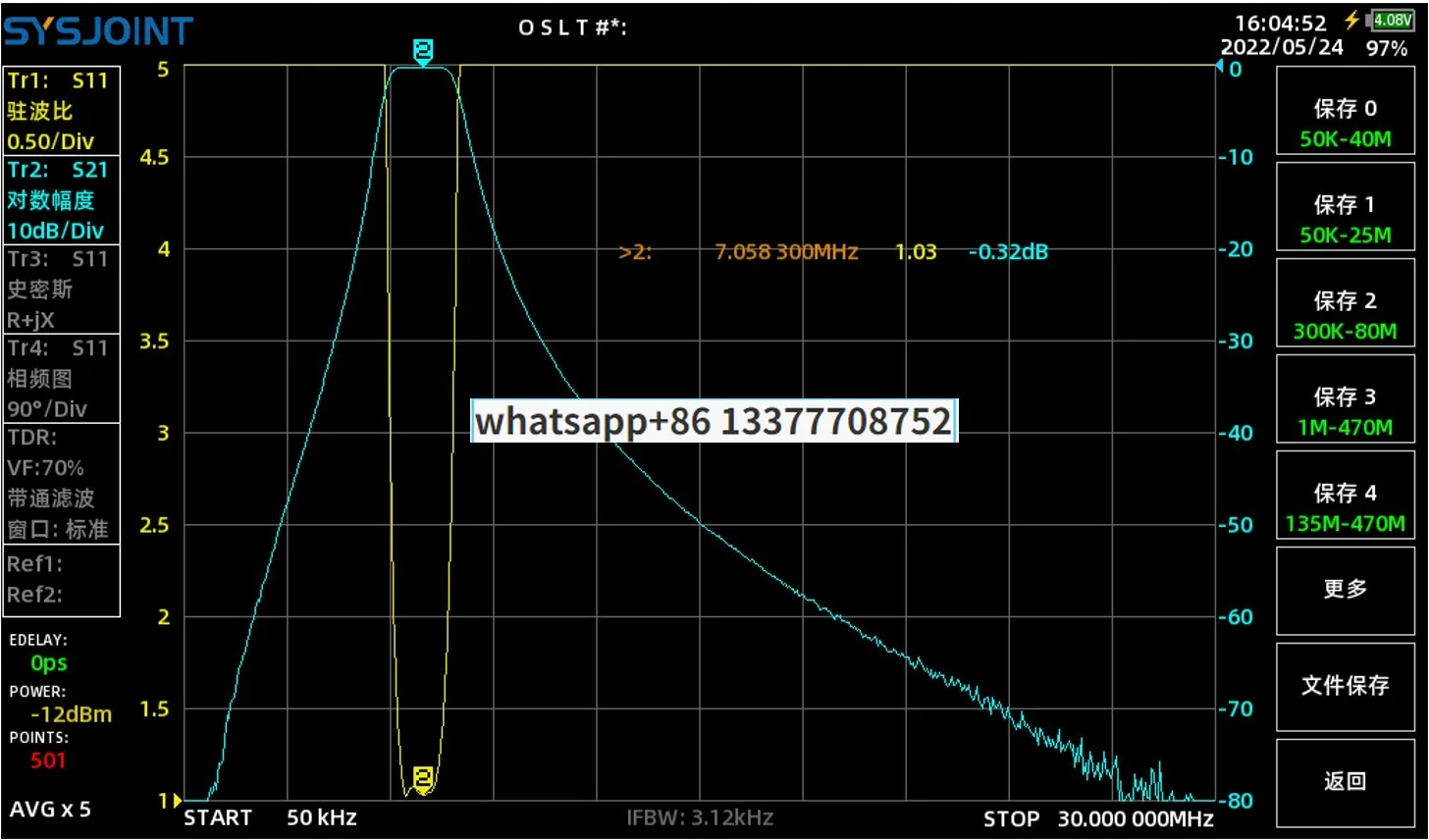Tap the VF:70% velocity factor

pos(45,468)
